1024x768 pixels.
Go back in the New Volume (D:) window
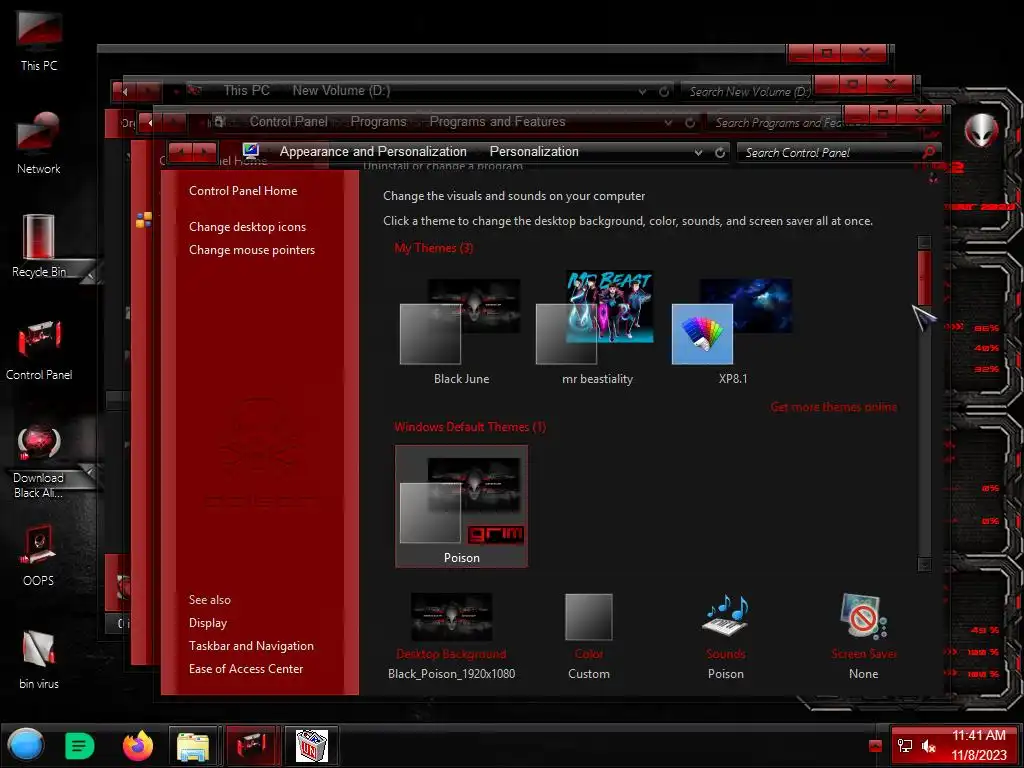(125, 91)
